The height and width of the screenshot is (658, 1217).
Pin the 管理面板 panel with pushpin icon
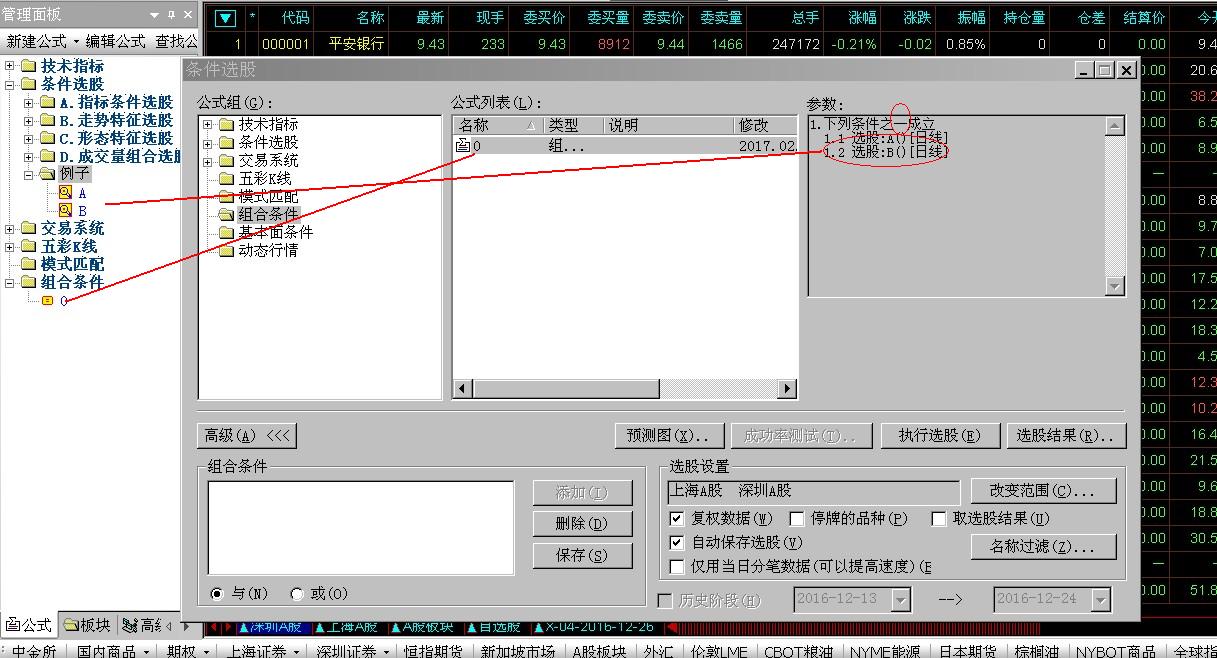(171, 14)
